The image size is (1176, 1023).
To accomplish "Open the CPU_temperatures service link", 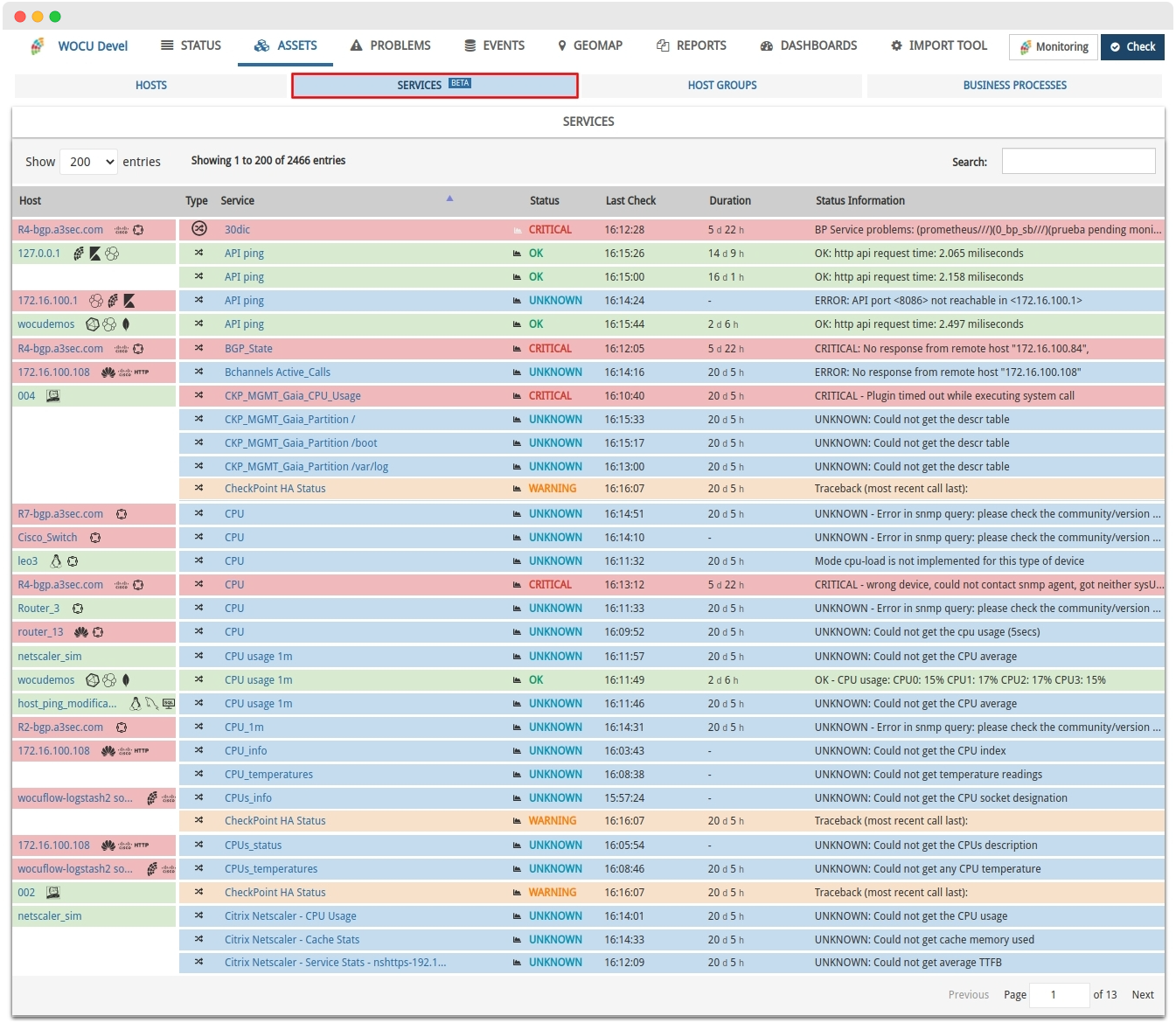I will point(268,775).
